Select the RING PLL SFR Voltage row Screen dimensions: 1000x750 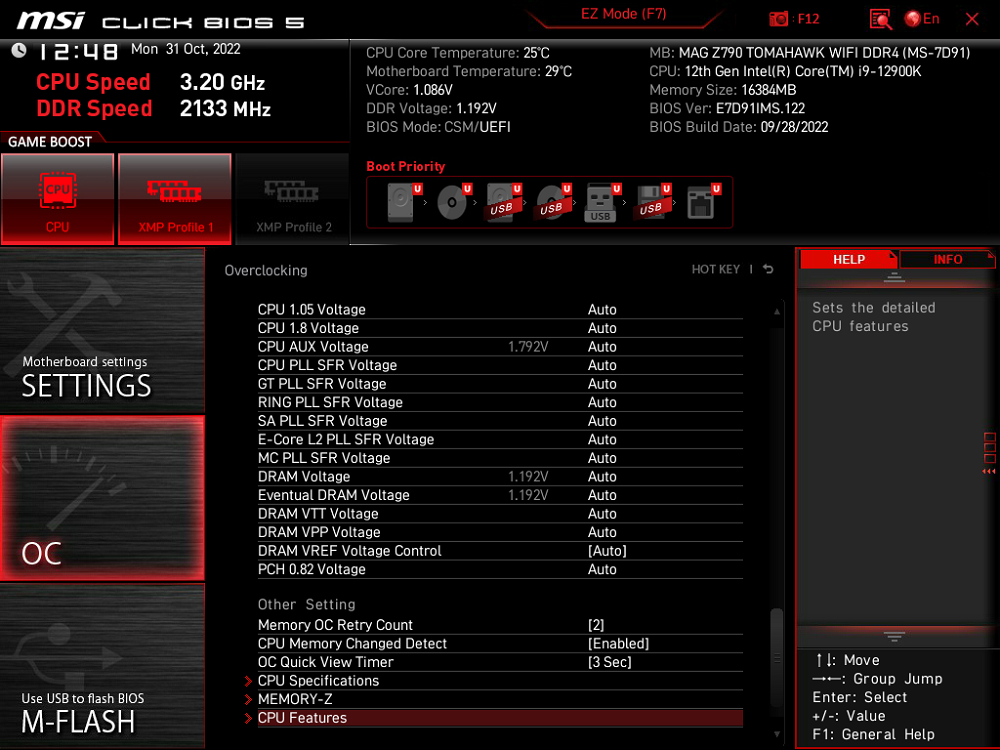point(500,402)
